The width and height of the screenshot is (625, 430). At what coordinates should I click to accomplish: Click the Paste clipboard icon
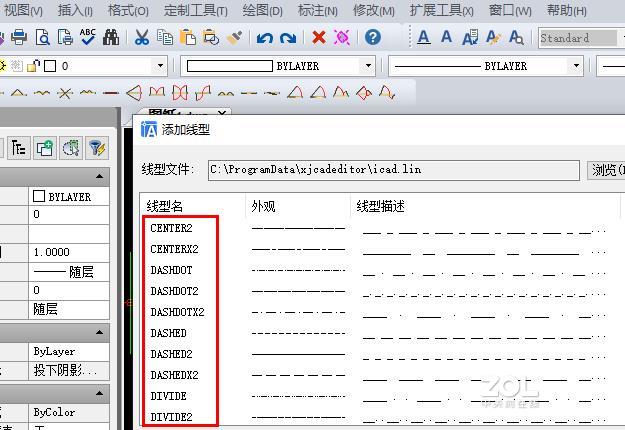coord(188,37)
